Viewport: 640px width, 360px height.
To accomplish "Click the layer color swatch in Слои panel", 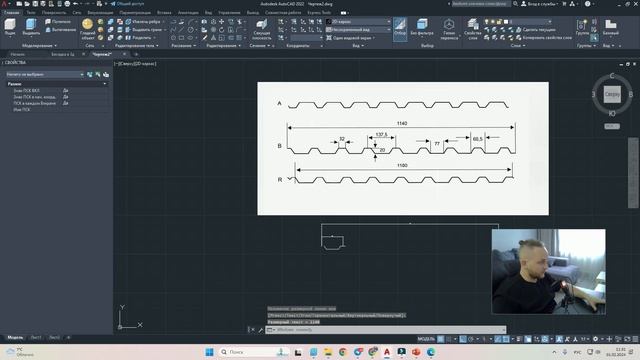I will coord(506,22).
